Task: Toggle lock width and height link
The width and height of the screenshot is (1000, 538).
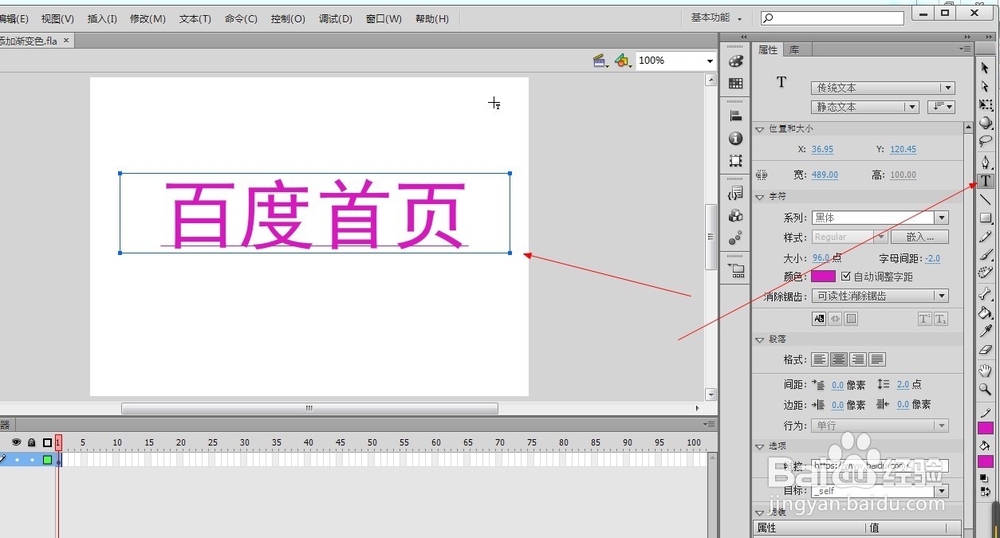Action: [761, 175]
